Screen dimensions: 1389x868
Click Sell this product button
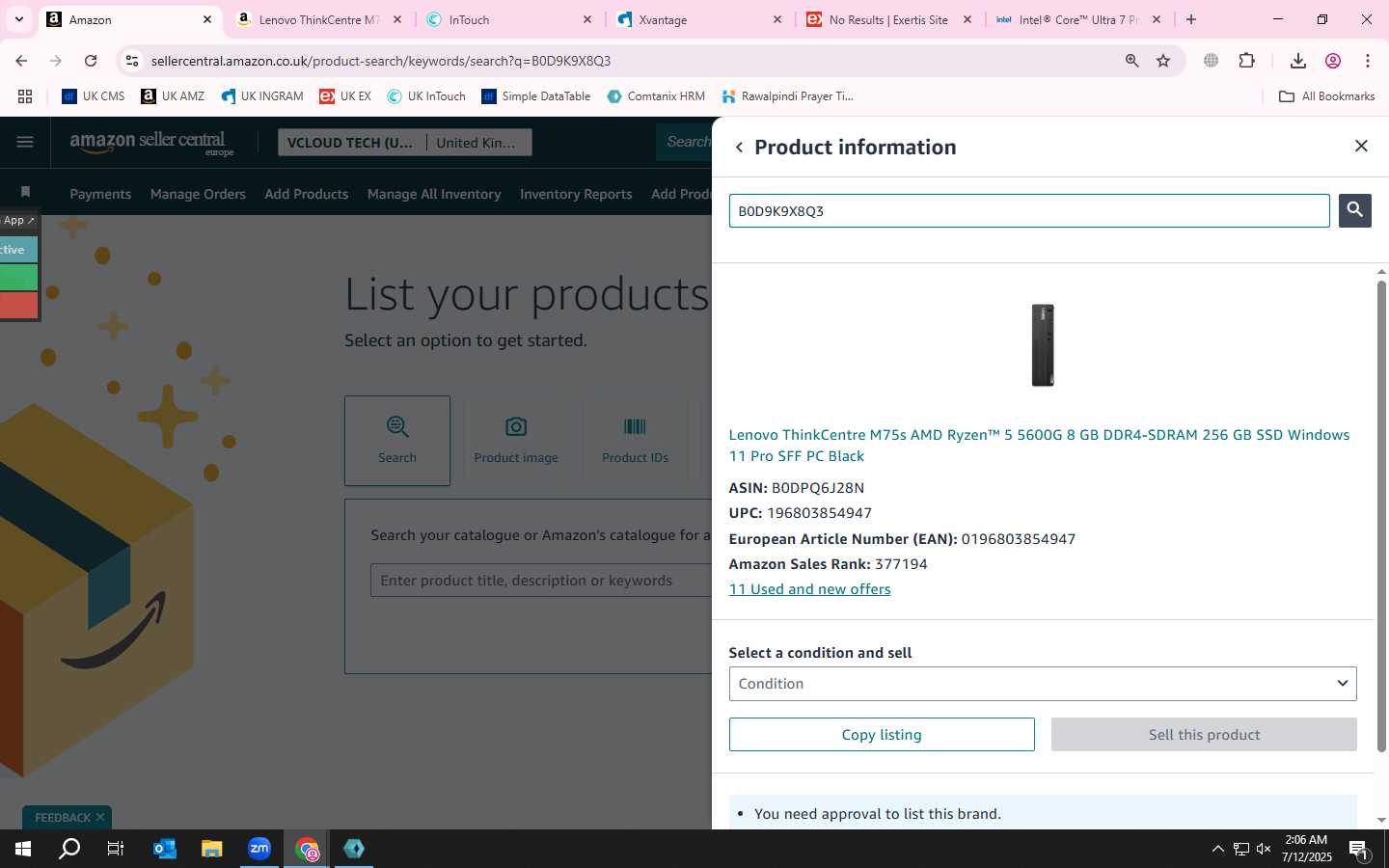coord(1204,735)
